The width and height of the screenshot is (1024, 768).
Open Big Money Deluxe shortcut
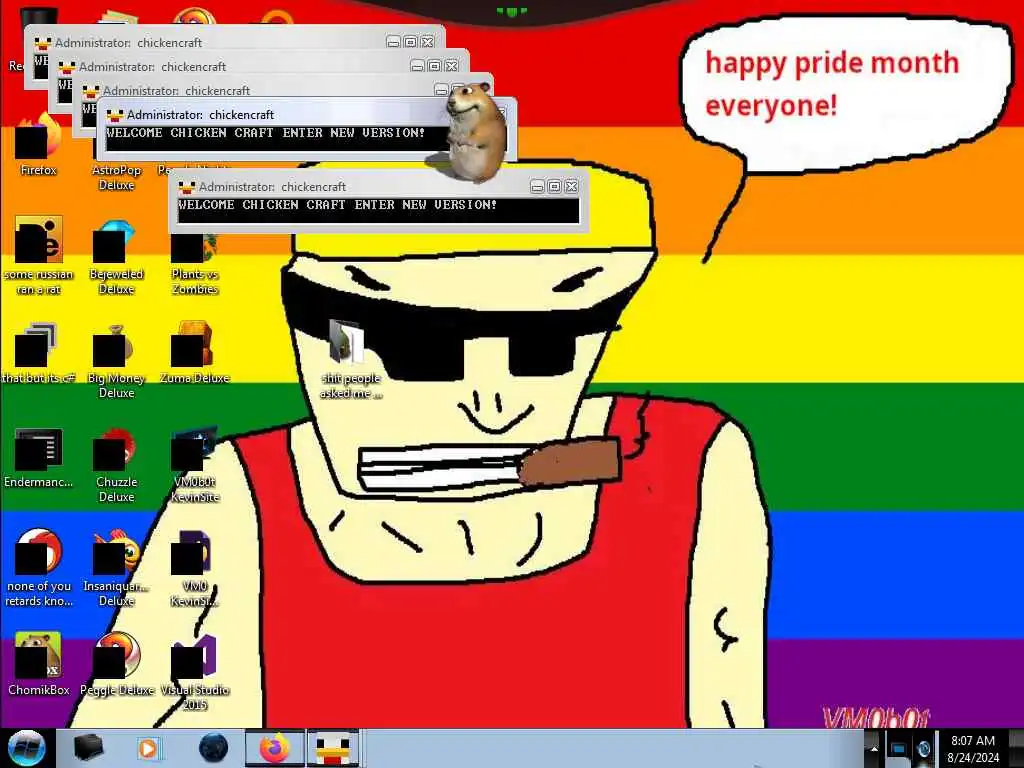(x=116, y=360)
